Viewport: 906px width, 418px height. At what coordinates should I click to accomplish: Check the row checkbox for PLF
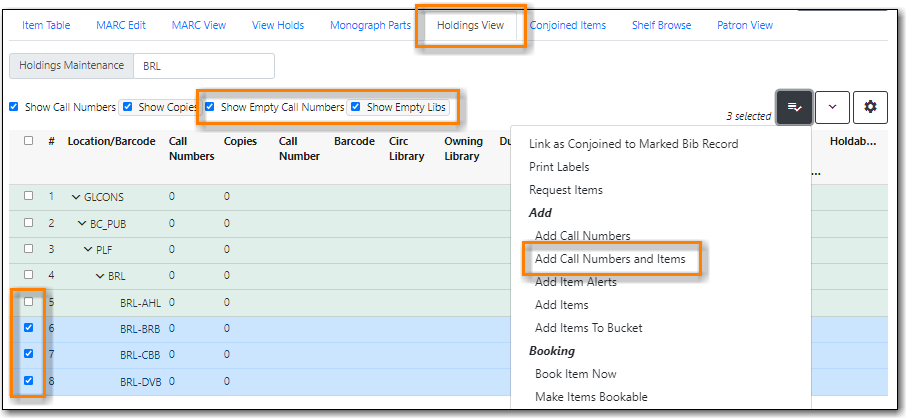(28, 249)
